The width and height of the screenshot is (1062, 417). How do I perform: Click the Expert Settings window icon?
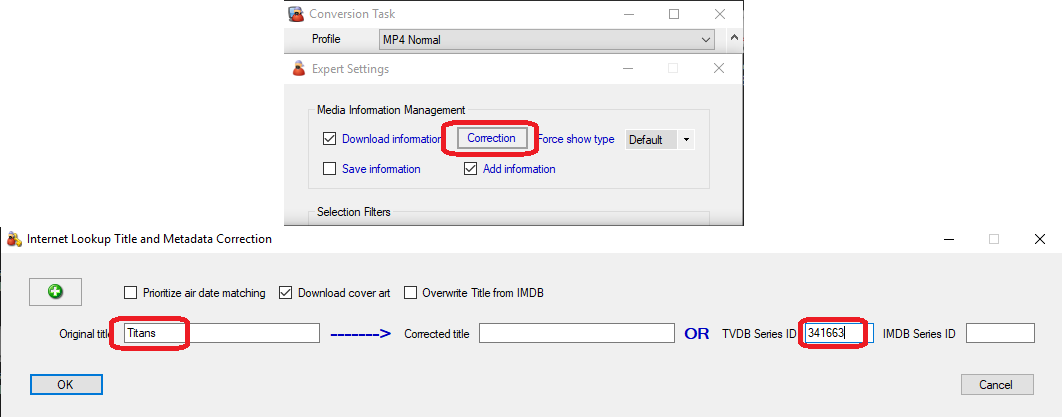pos(297,69)
